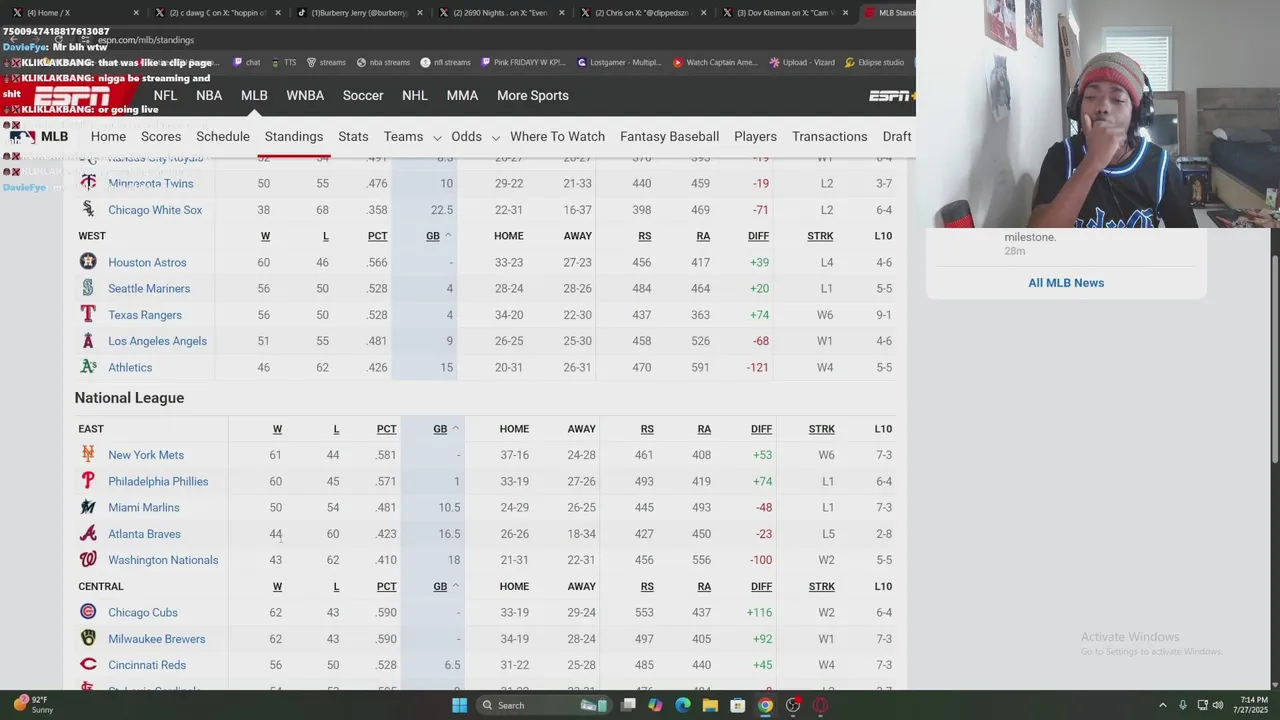This screenshot has width=1280, height=720.
Task: Open the nba streams bookmark
Action: pyautogui.click(x=382, y=62)
